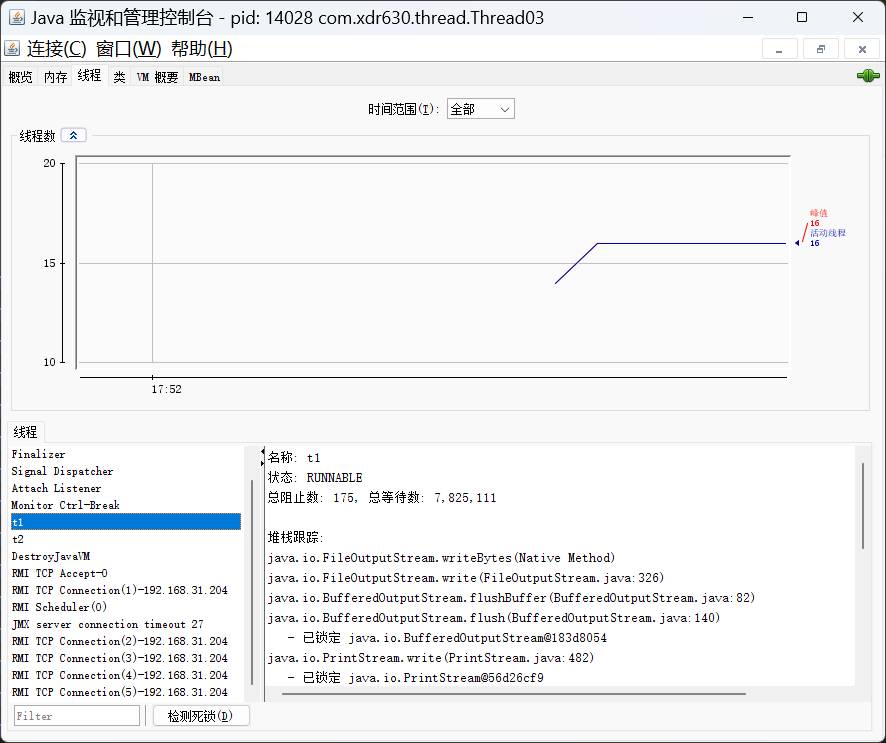Minimize the inner connection window
Screen dimensions: 886x743
(x=779, y=49)
